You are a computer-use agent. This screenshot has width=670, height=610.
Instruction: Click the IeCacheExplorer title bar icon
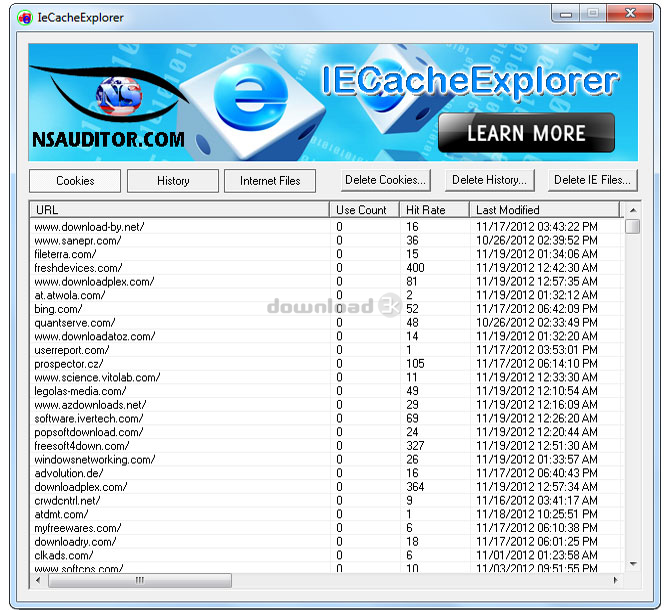(25, 18)
